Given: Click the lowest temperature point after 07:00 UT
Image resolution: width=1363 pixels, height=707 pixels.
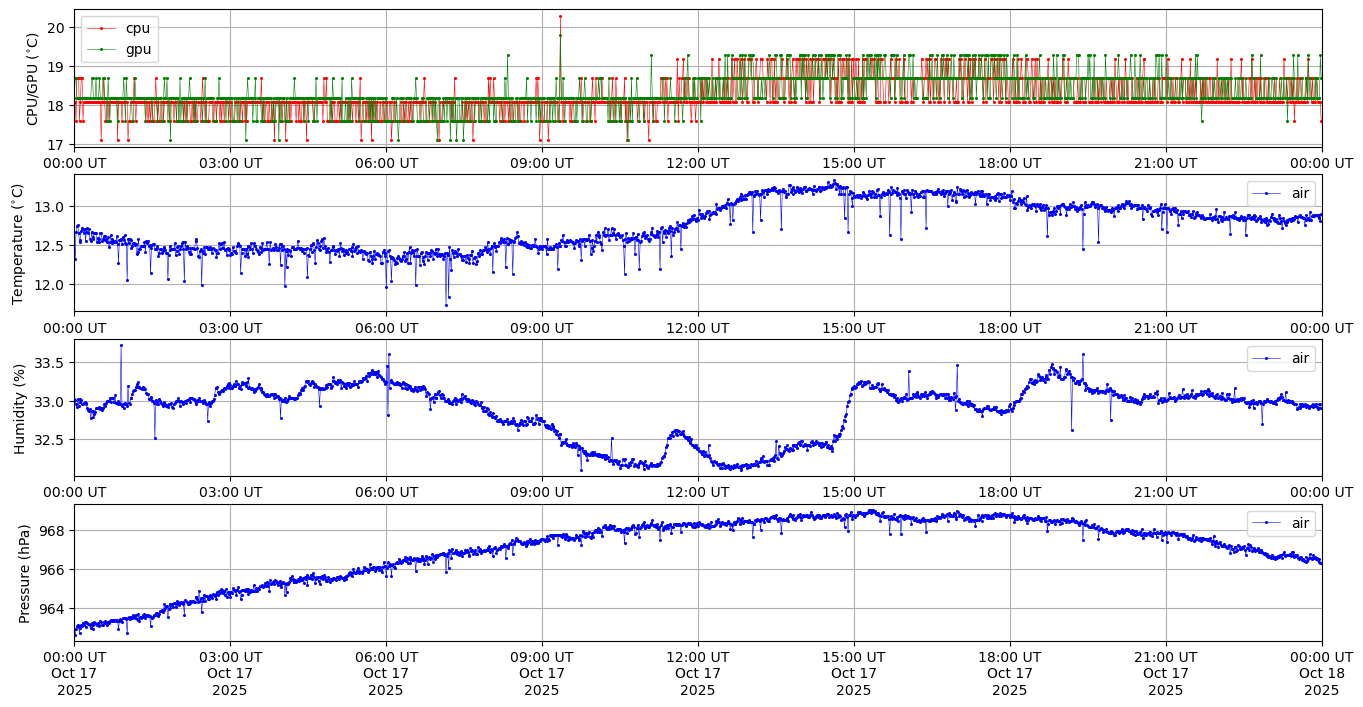Looking at the screenshot, I should (x=446, y=305).
